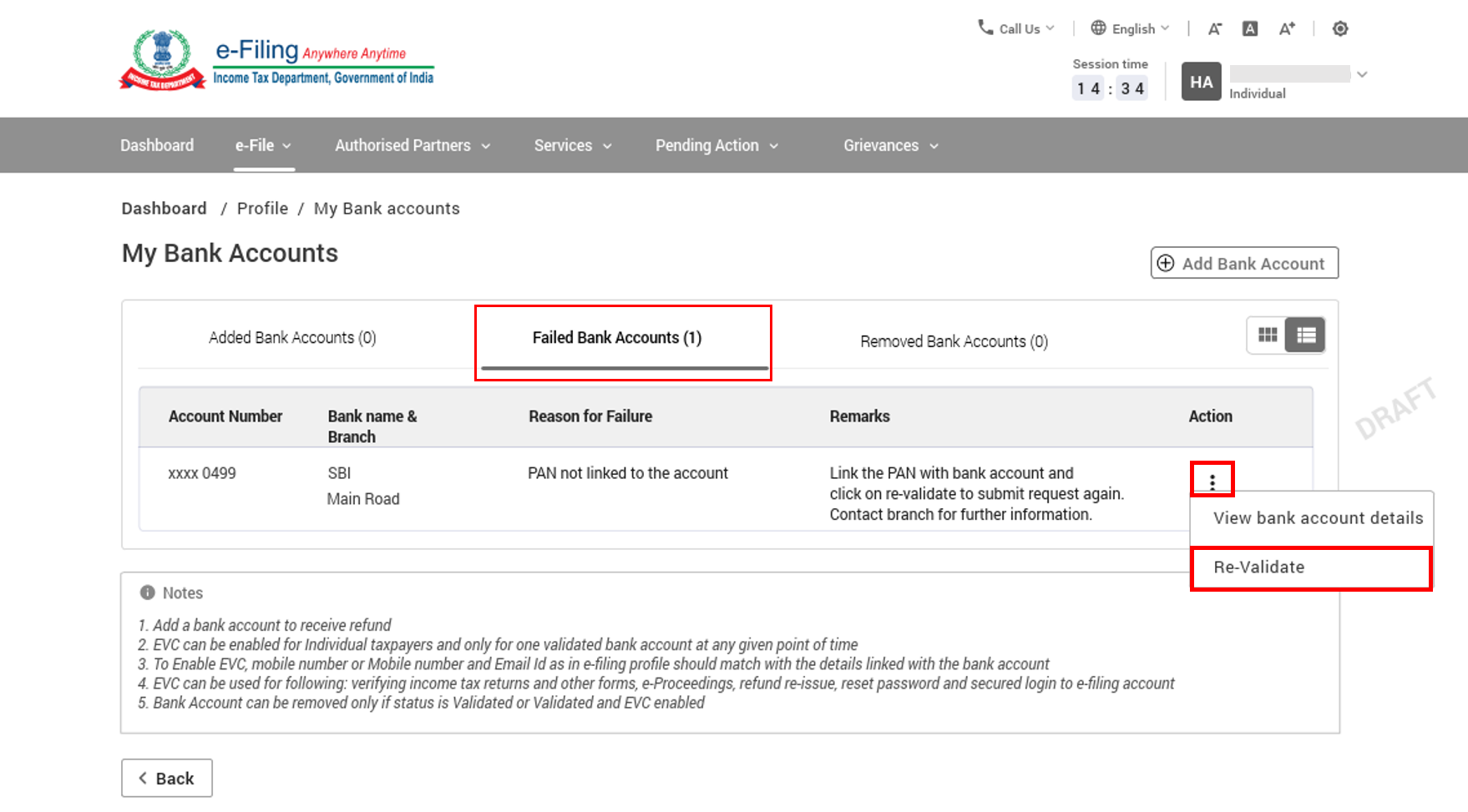Click the HA profile avatar
The image size is (1468, 812).
point(1201,82)
